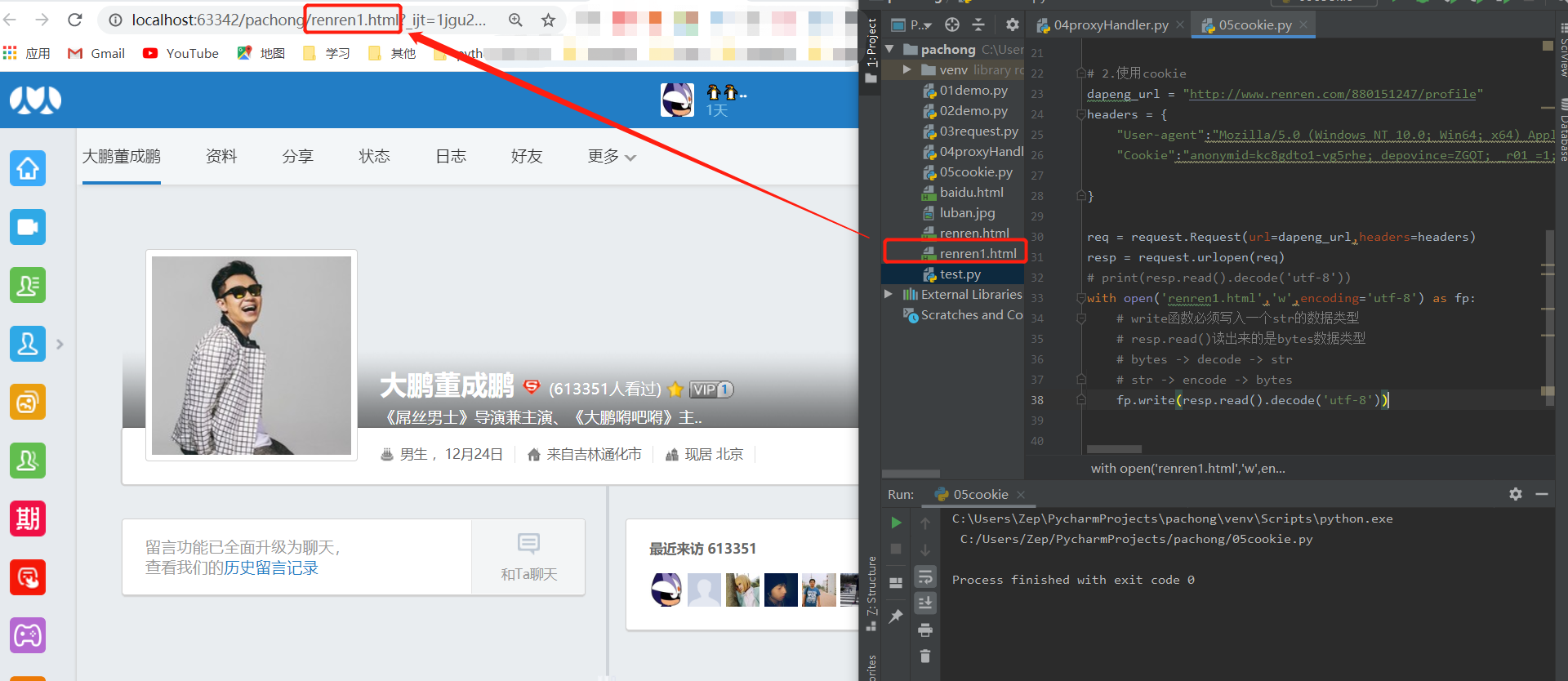Expand the Renren sidebar with the small chevron

(60, 344)
